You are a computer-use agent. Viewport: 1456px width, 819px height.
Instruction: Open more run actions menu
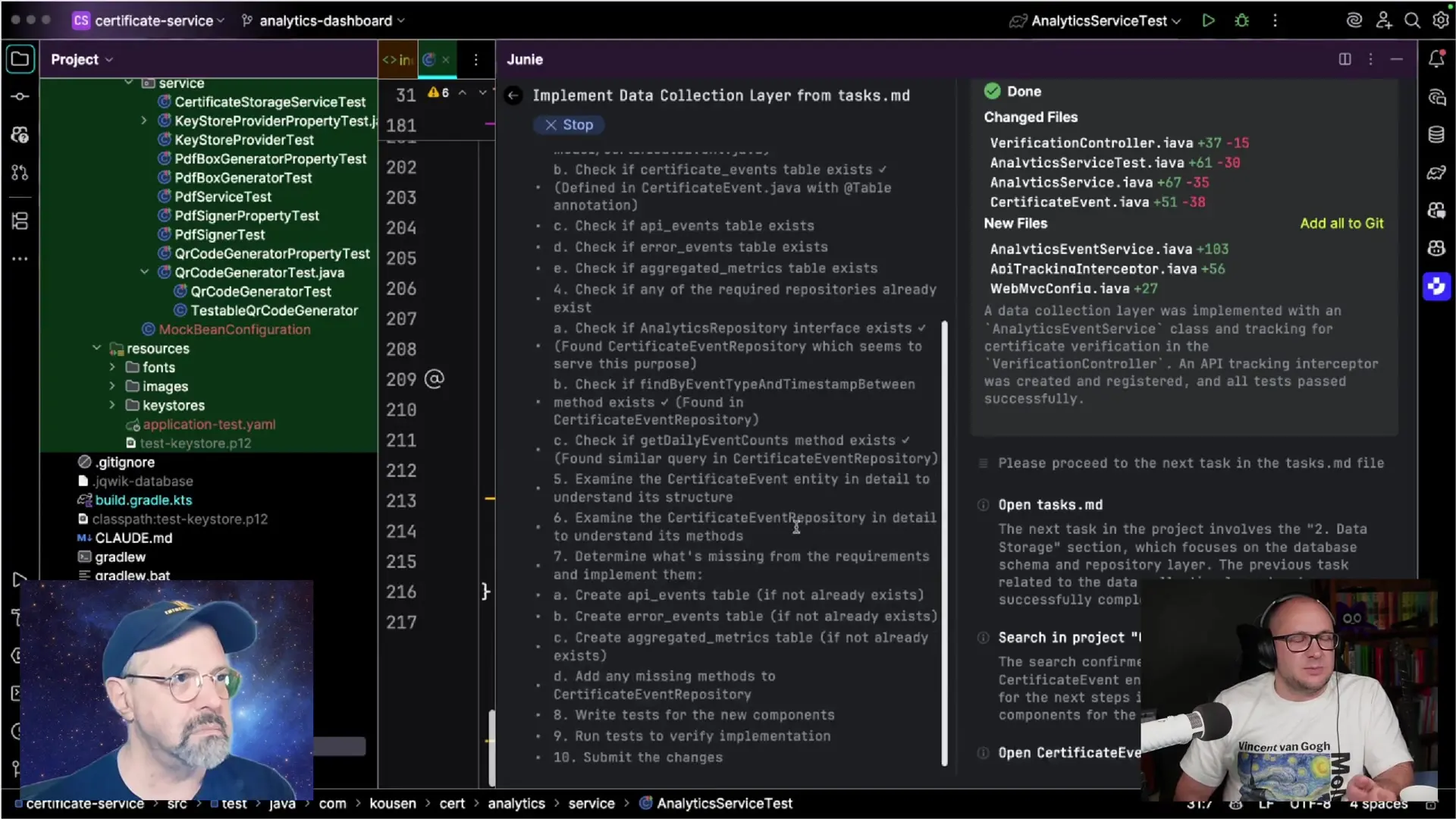tap(1275, 20)
